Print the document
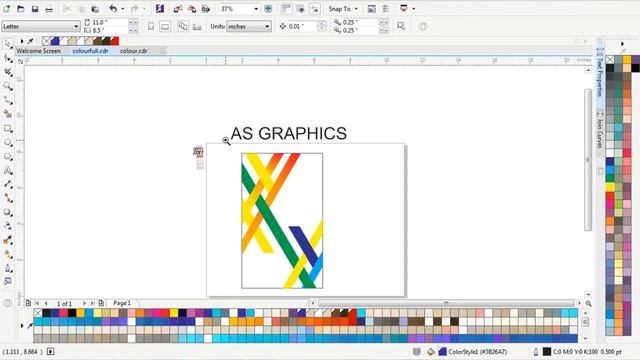This screenshot has width=640, height=360. [49, 9]
